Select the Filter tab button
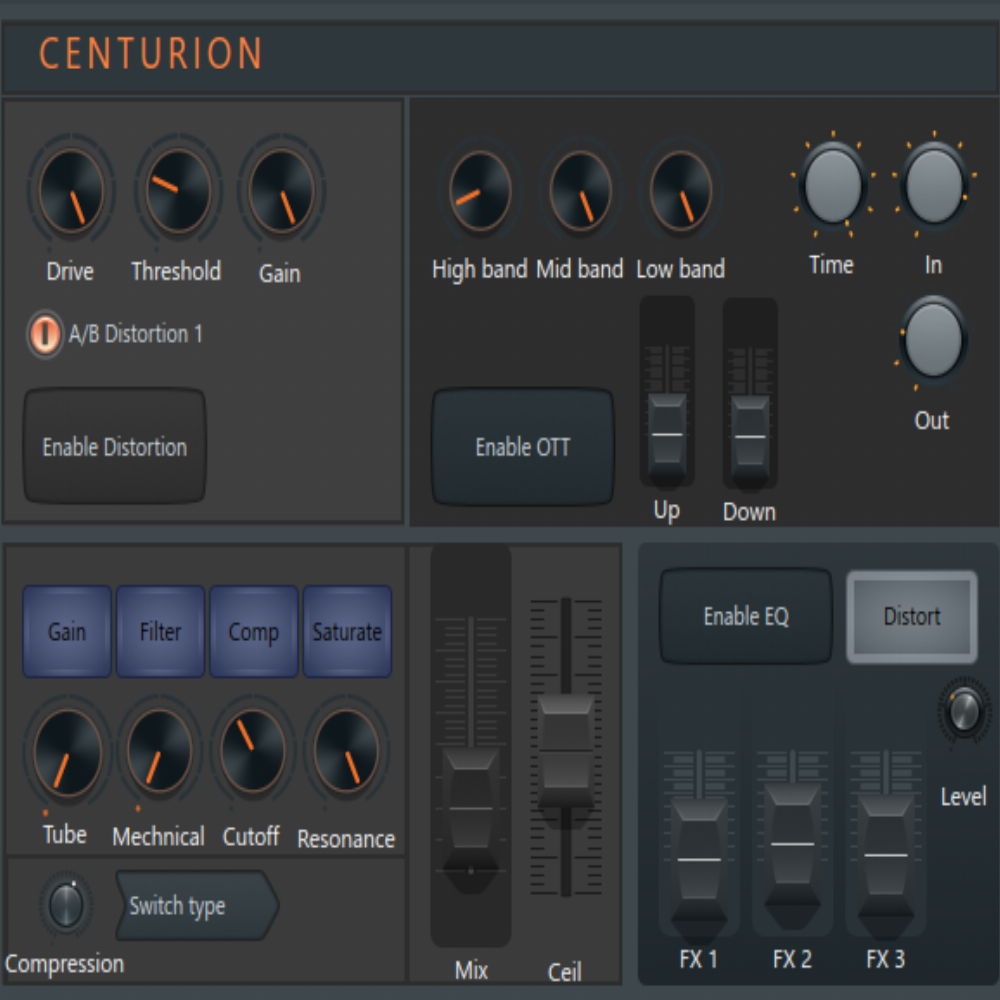Viewport: 1000px width, 1000px height. pos(160,632)
